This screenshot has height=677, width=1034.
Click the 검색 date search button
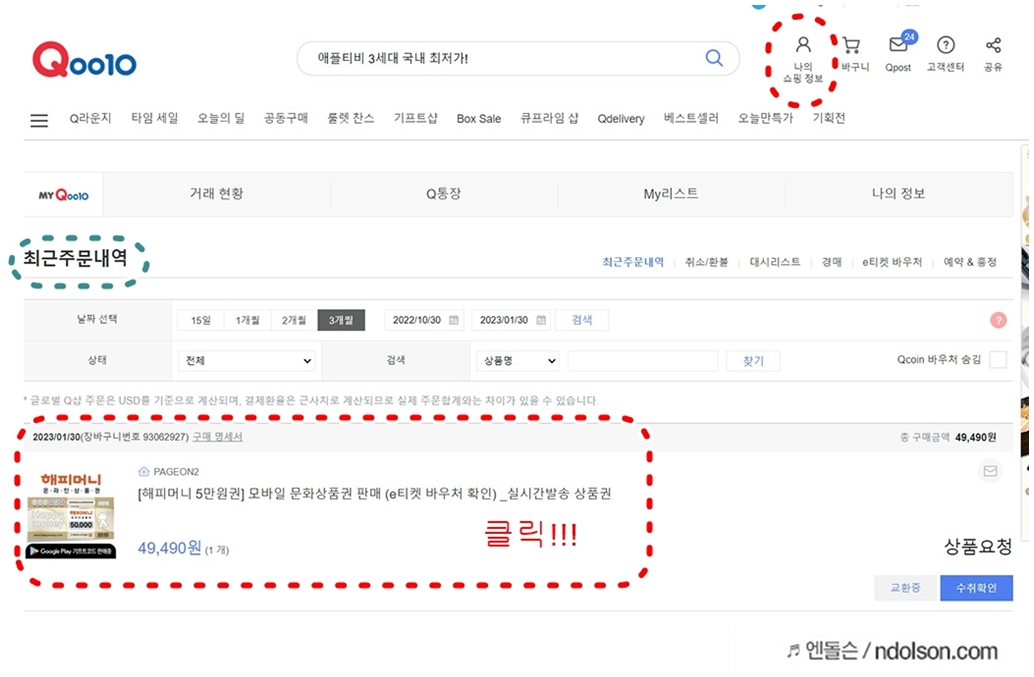click(x=582, y=320)
